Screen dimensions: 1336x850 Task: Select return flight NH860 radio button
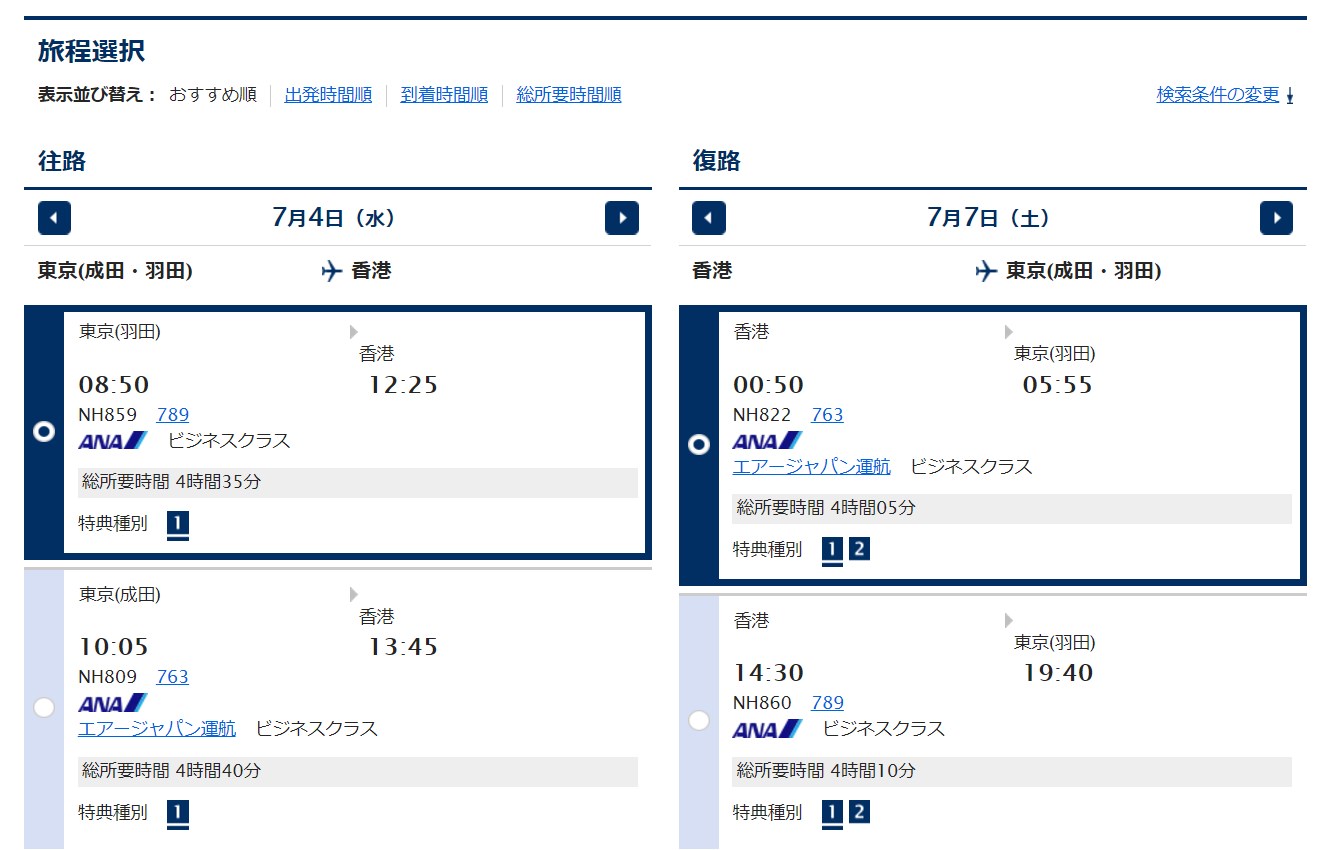coord(699,720)
